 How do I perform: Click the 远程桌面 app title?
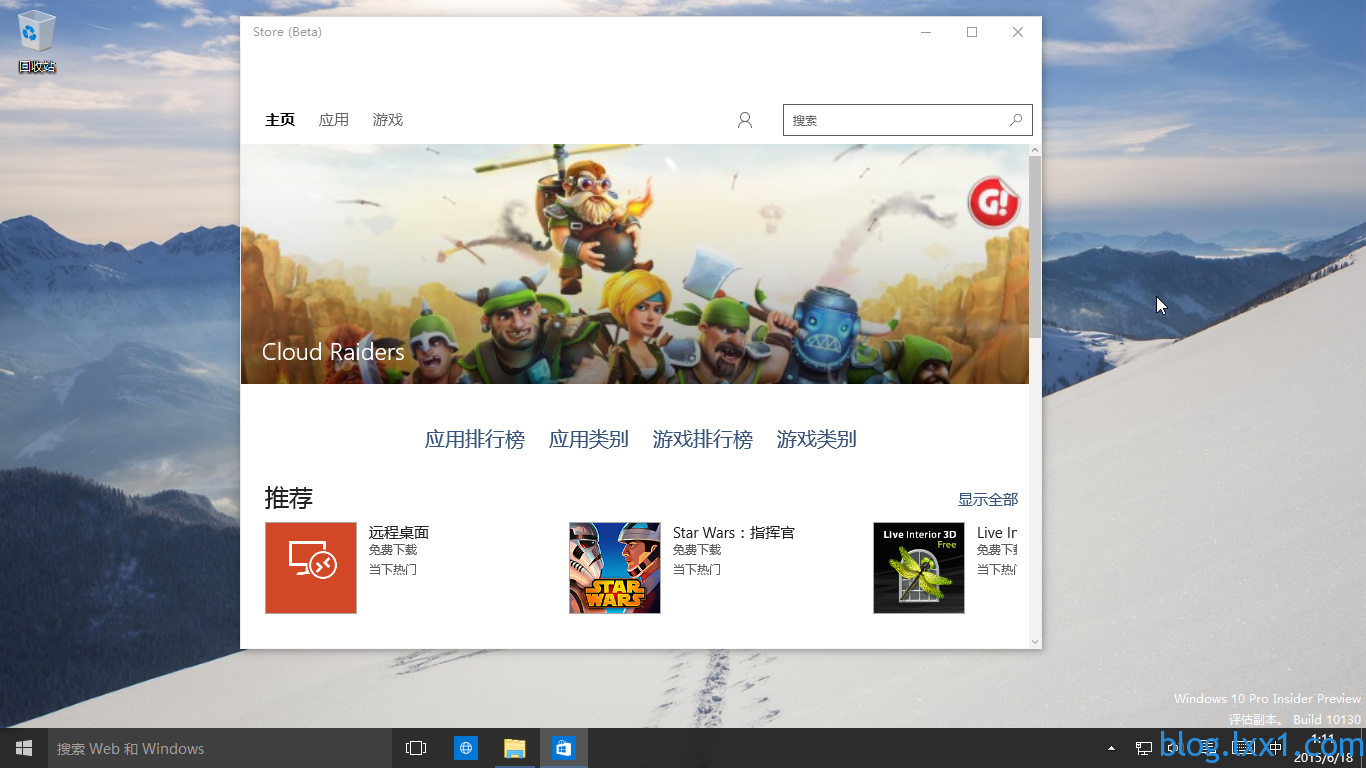pyautogui.click(x=399, y=533)
